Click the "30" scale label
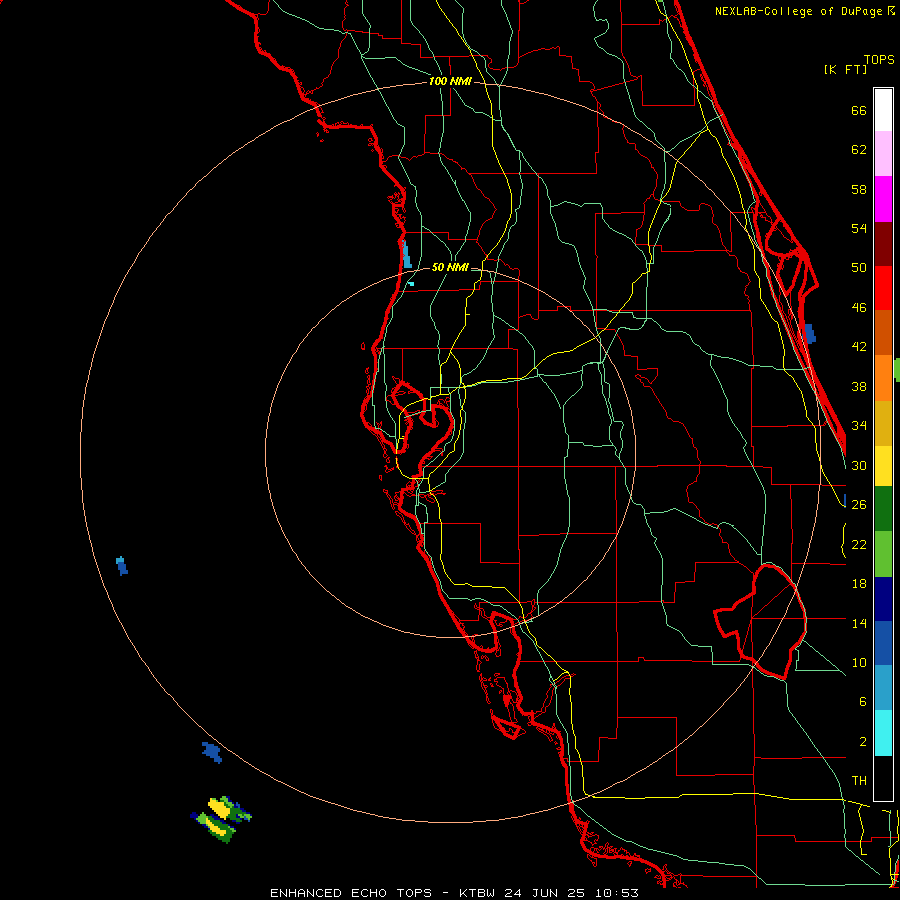Viewport: 900px width, 900px height. pos(859,465)
